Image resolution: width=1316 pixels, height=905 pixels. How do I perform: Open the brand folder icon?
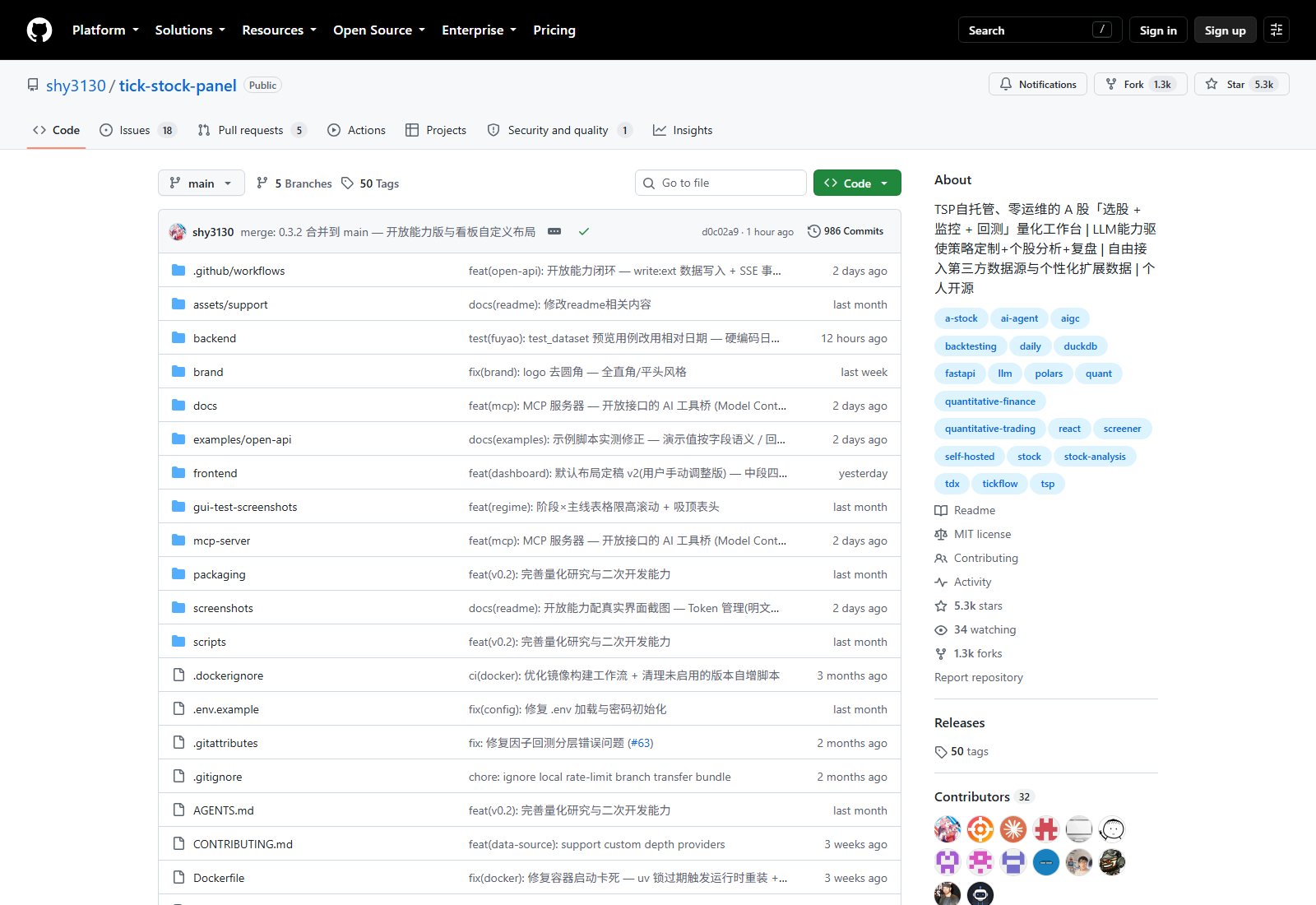pyautogui.click(x=178, y=371)
